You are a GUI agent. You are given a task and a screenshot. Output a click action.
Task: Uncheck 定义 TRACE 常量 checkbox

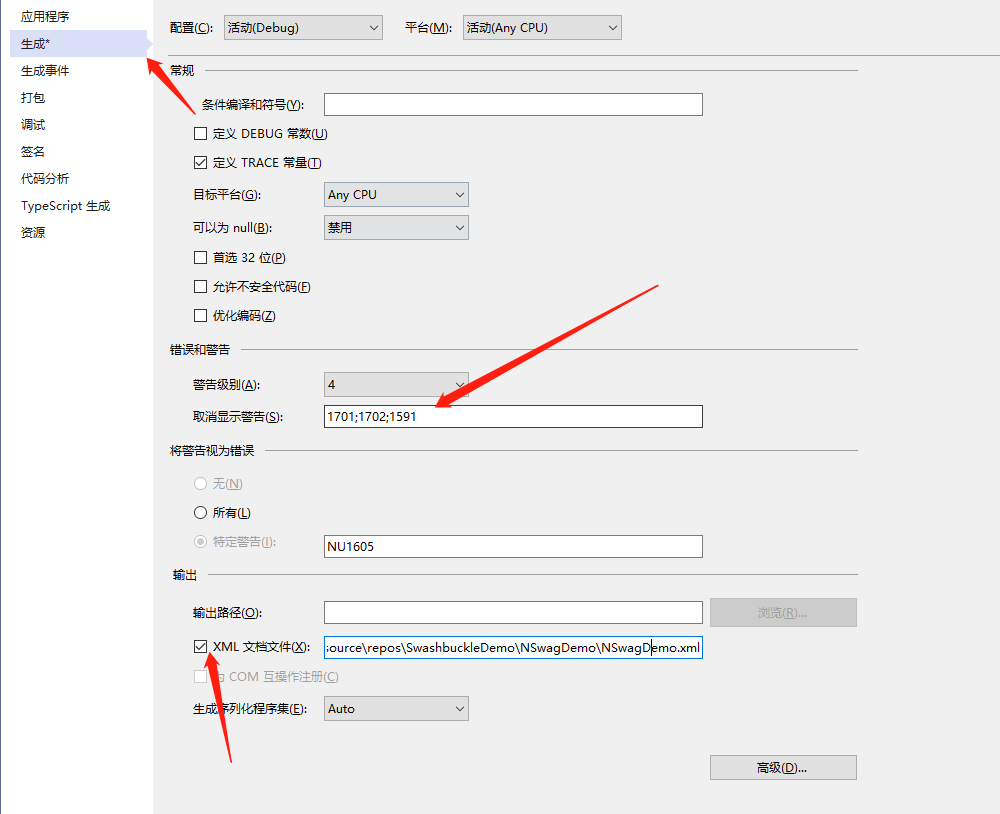200,163
